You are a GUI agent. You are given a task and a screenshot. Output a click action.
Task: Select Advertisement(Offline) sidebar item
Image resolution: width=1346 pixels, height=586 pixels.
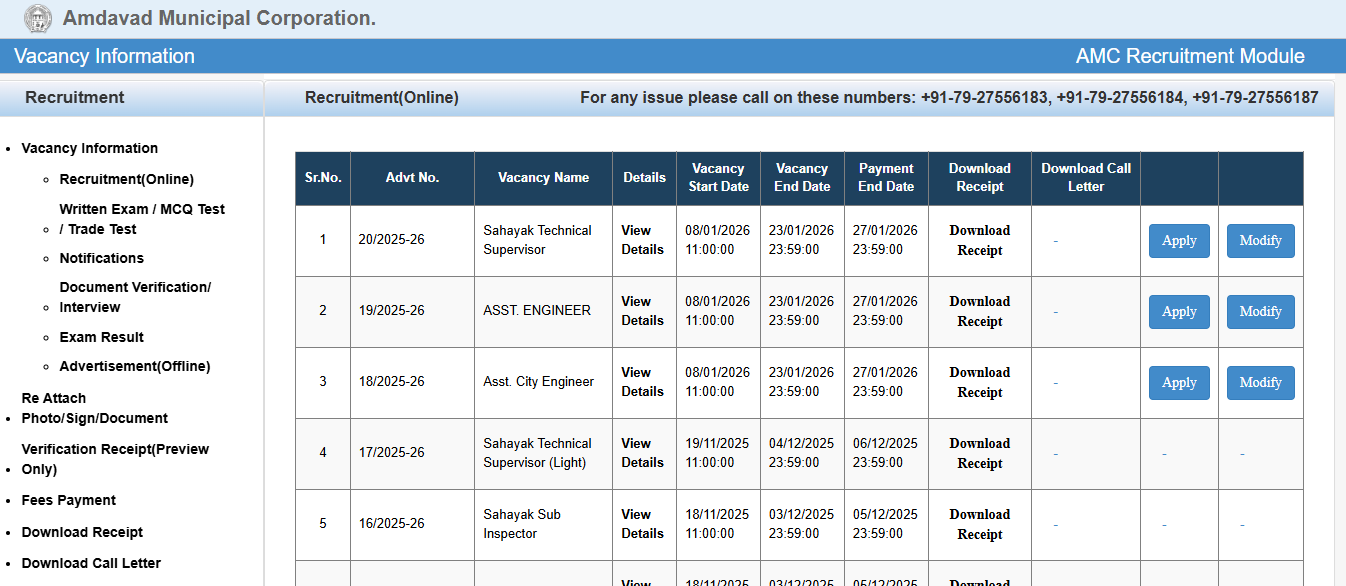[135, 366]
